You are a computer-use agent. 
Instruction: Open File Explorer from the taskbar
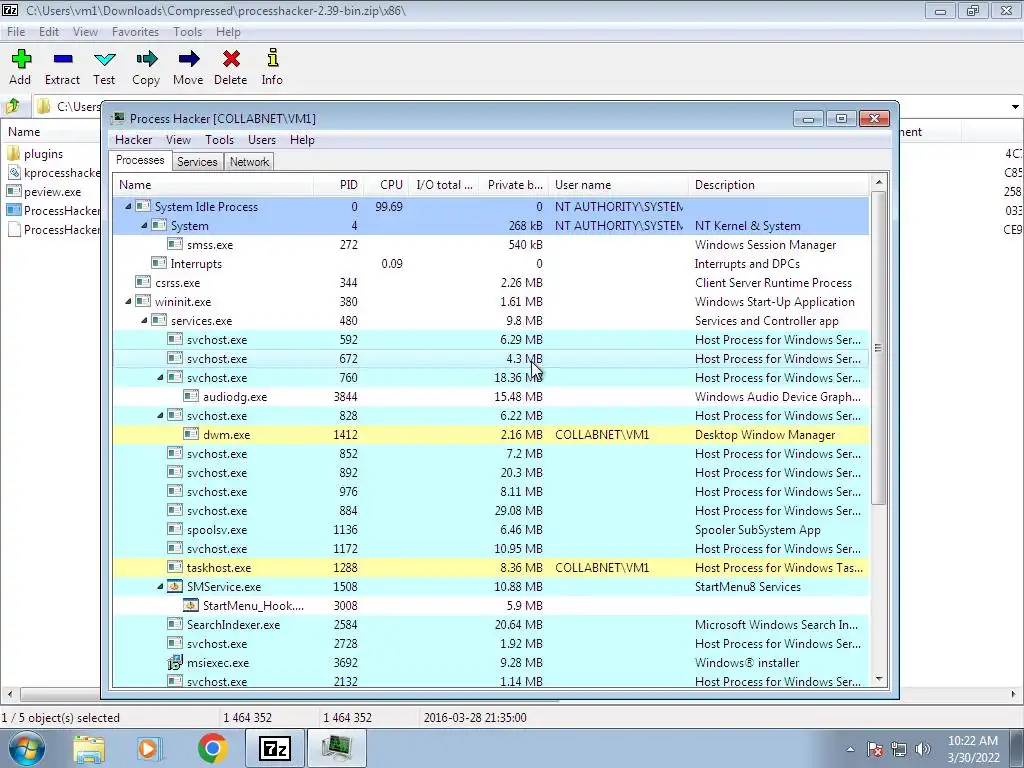coord(89,749)
